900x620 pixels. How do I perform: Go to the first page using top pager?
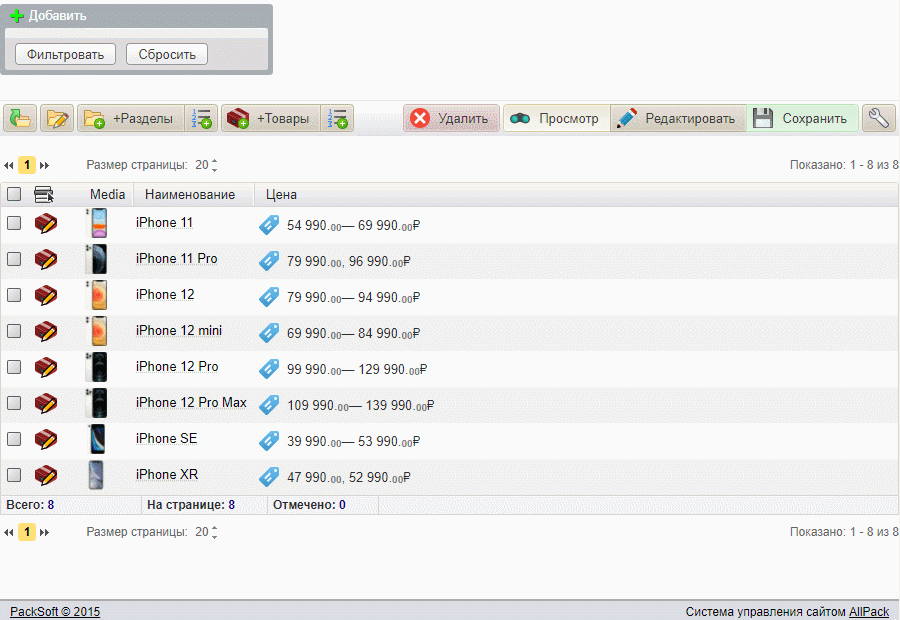click(x=9, y=165)
